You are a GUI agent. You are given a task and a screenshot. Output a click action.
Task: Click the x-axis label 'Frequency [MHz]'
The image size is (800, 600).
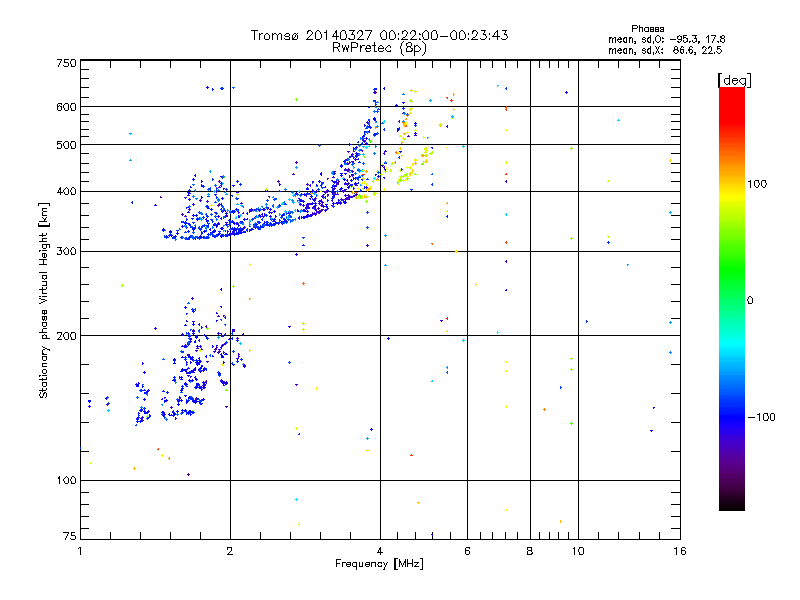click(x=379, y=564)
